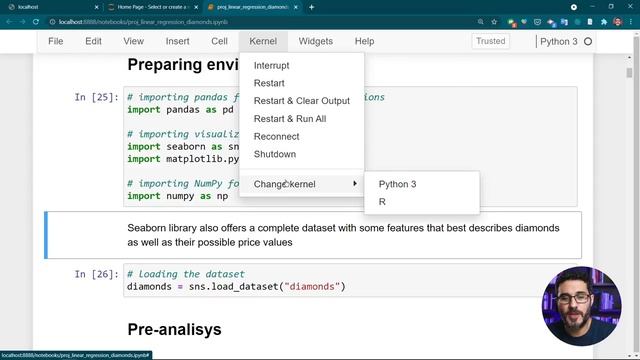
Task: Select the In [26] load dataset cell
Action: coord(350,280)
